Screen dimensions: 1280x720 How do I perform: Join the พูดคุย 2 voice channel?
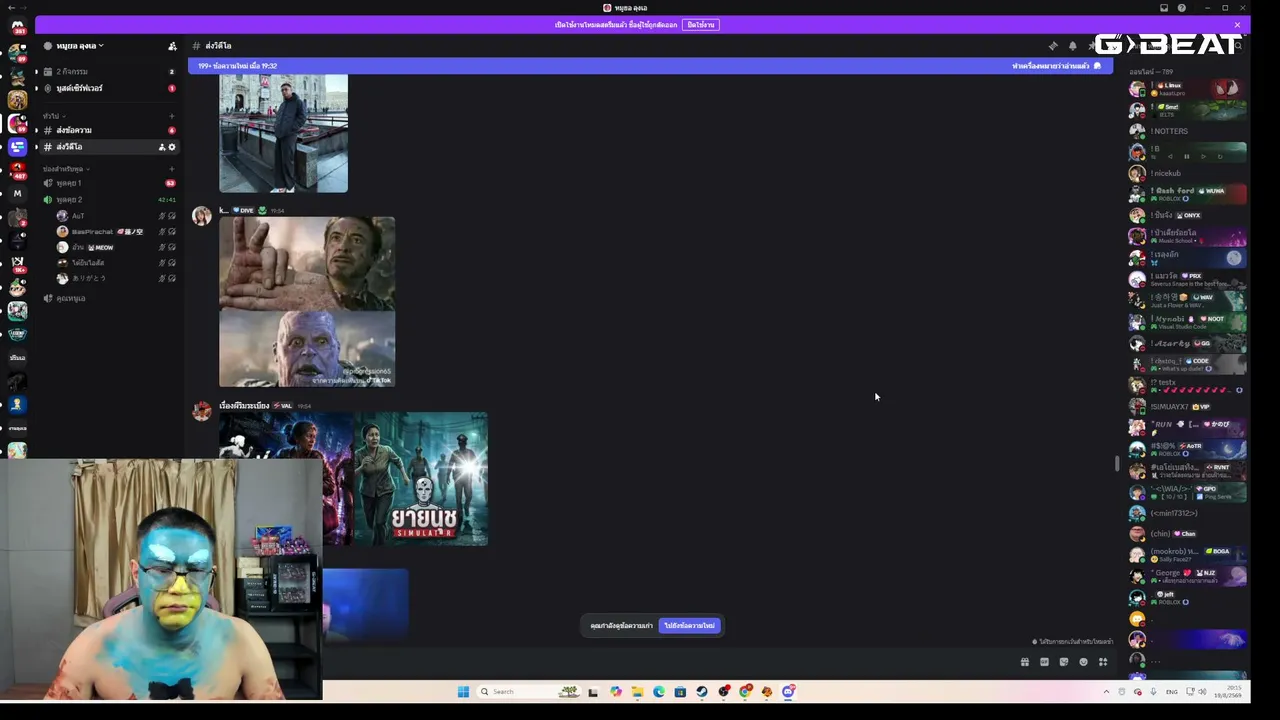pos(109,200)
